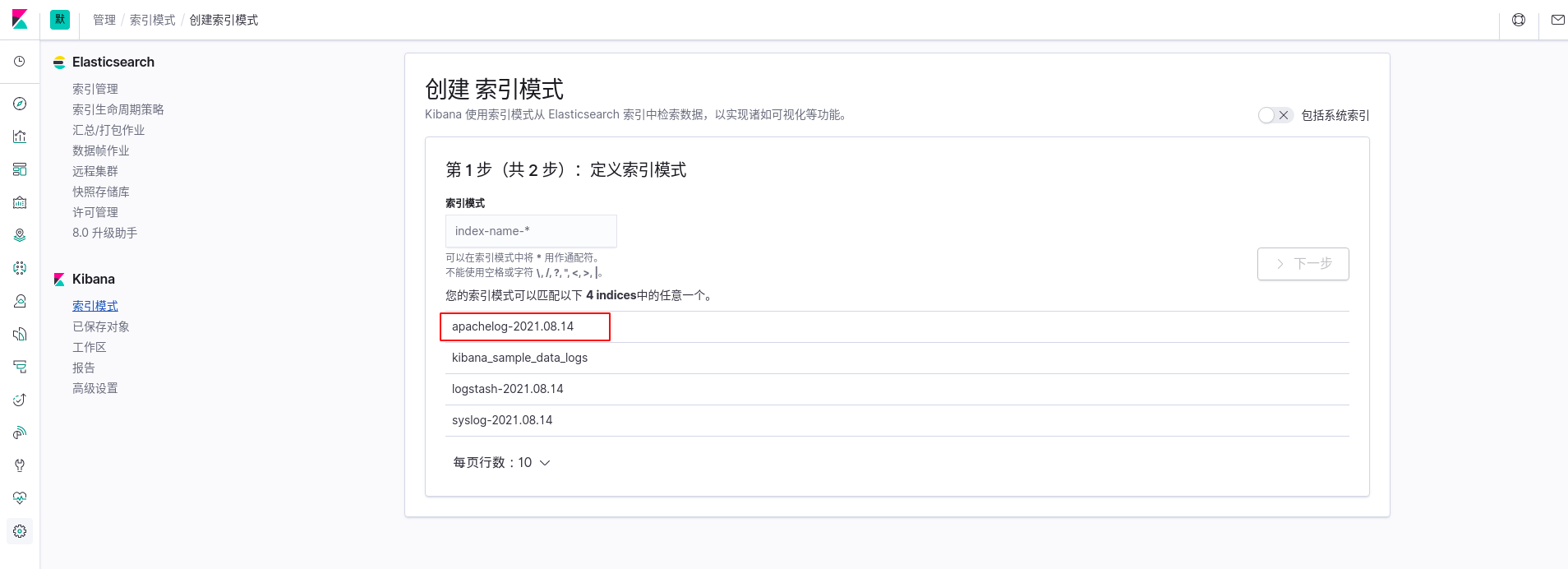The width and height of the screenshot is (1568, 569).
Task: Open 报告 under Kibana
Action: pyautogui.click(x=84, y=368)
